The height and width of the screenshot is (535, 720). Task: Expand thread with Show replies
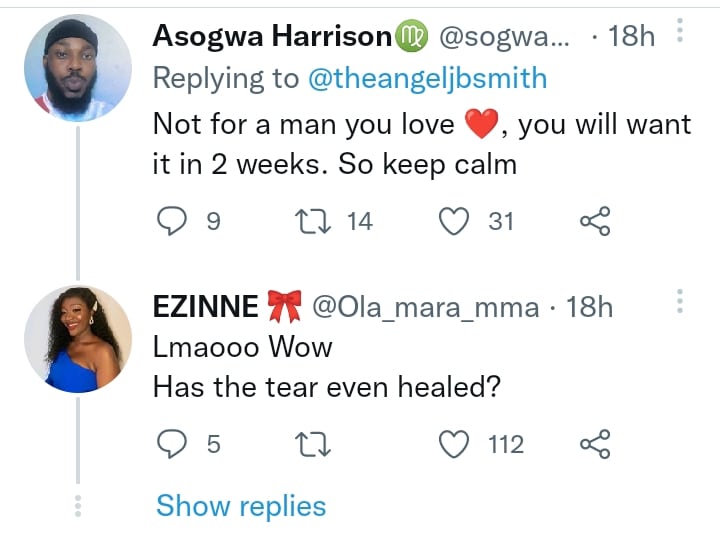point(241,506)
